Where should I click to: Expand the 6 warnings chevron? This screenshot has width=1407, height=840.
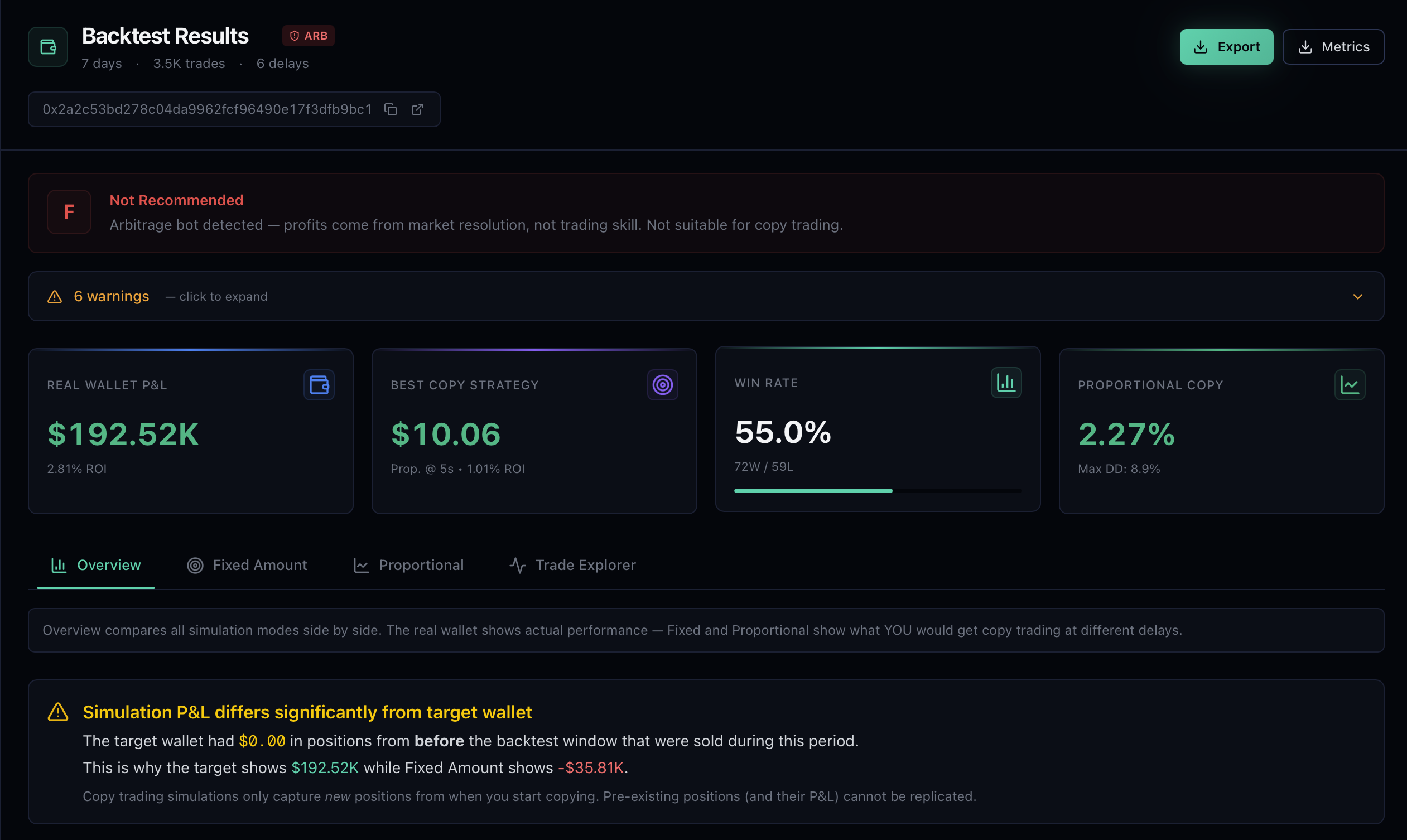(x=1357, y=297)
